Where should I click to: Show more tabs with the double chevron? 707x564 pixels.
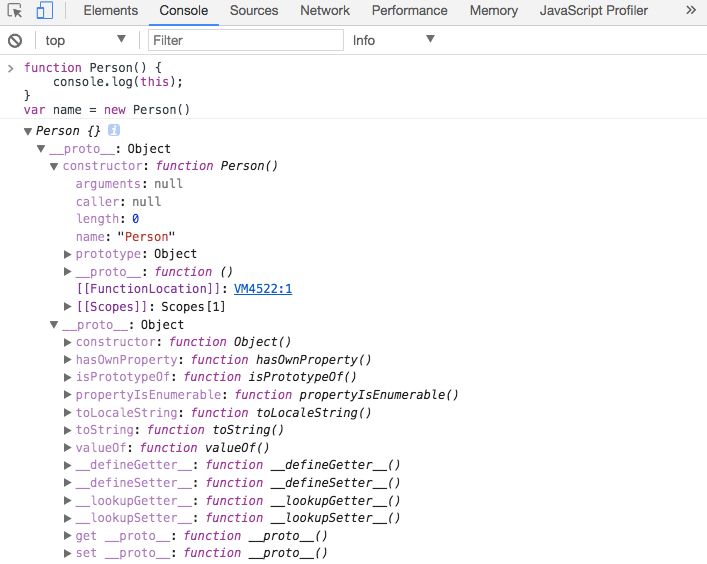pos(691,11)
